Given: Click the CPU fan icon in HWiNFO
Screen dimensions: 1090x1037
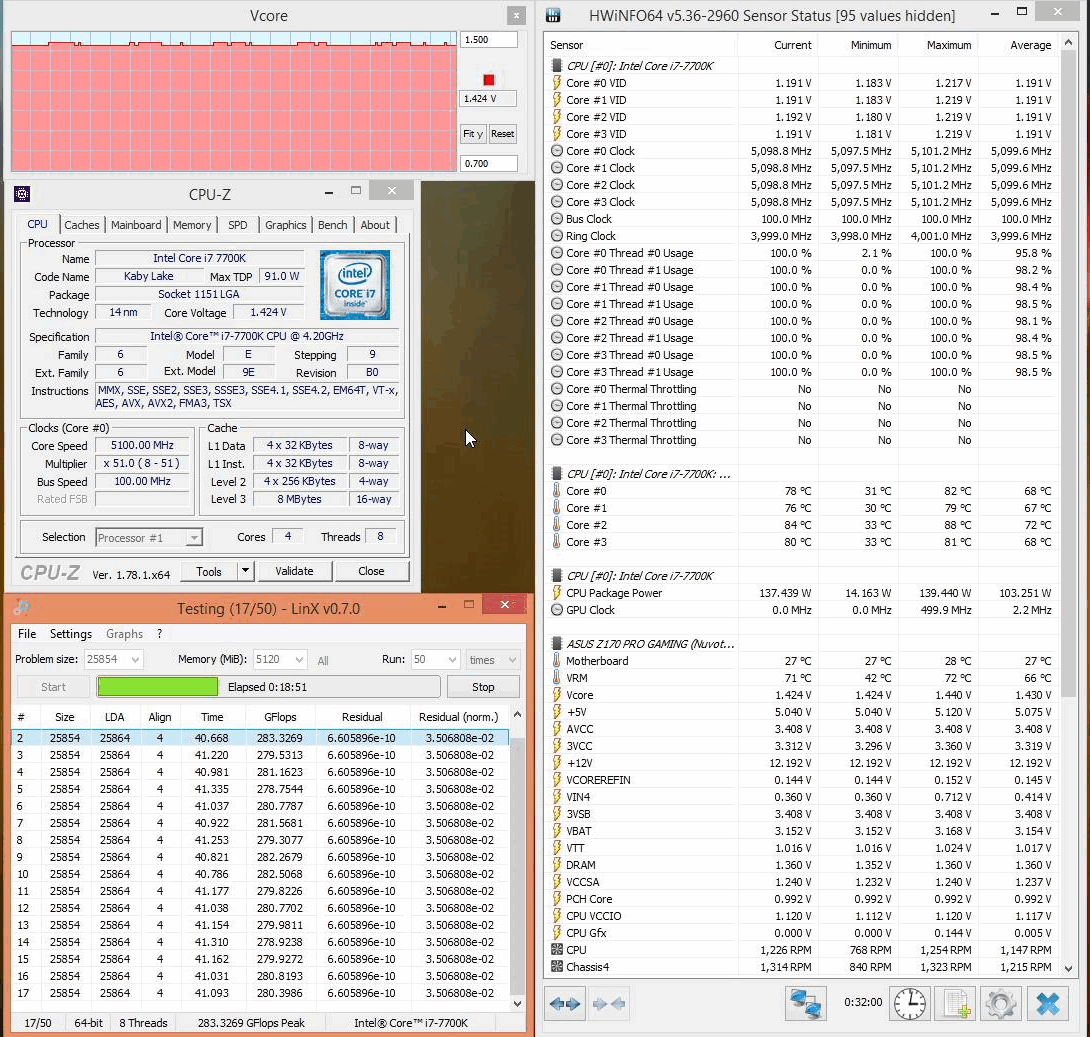Looking at the screenshot, I should pos(557,950).
